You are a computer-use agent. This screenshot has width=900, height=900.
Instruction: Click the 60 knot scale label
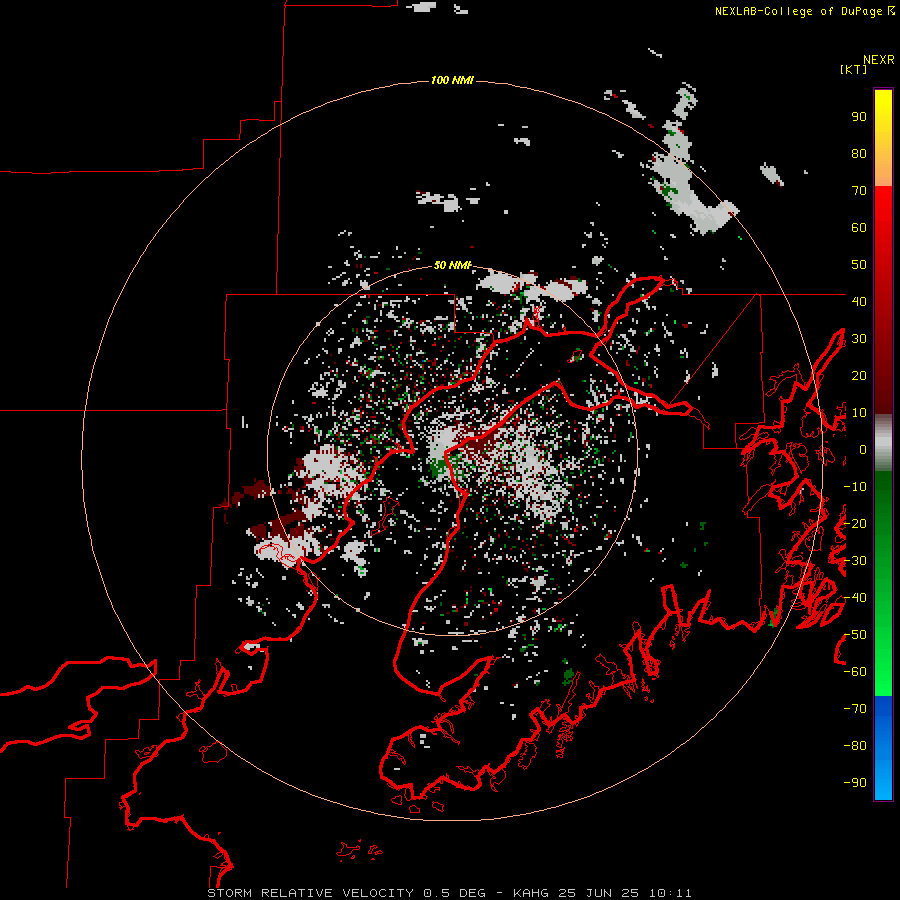point(859,227)
